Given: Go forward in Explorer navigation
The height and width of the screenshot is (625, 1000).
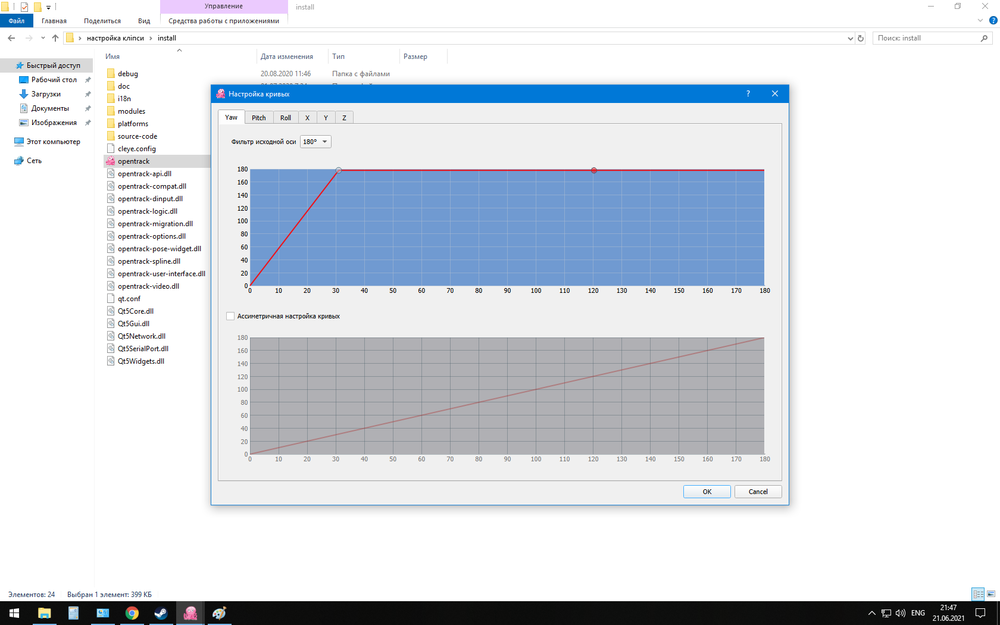Looking at the screenshot, I should point(29,38).
